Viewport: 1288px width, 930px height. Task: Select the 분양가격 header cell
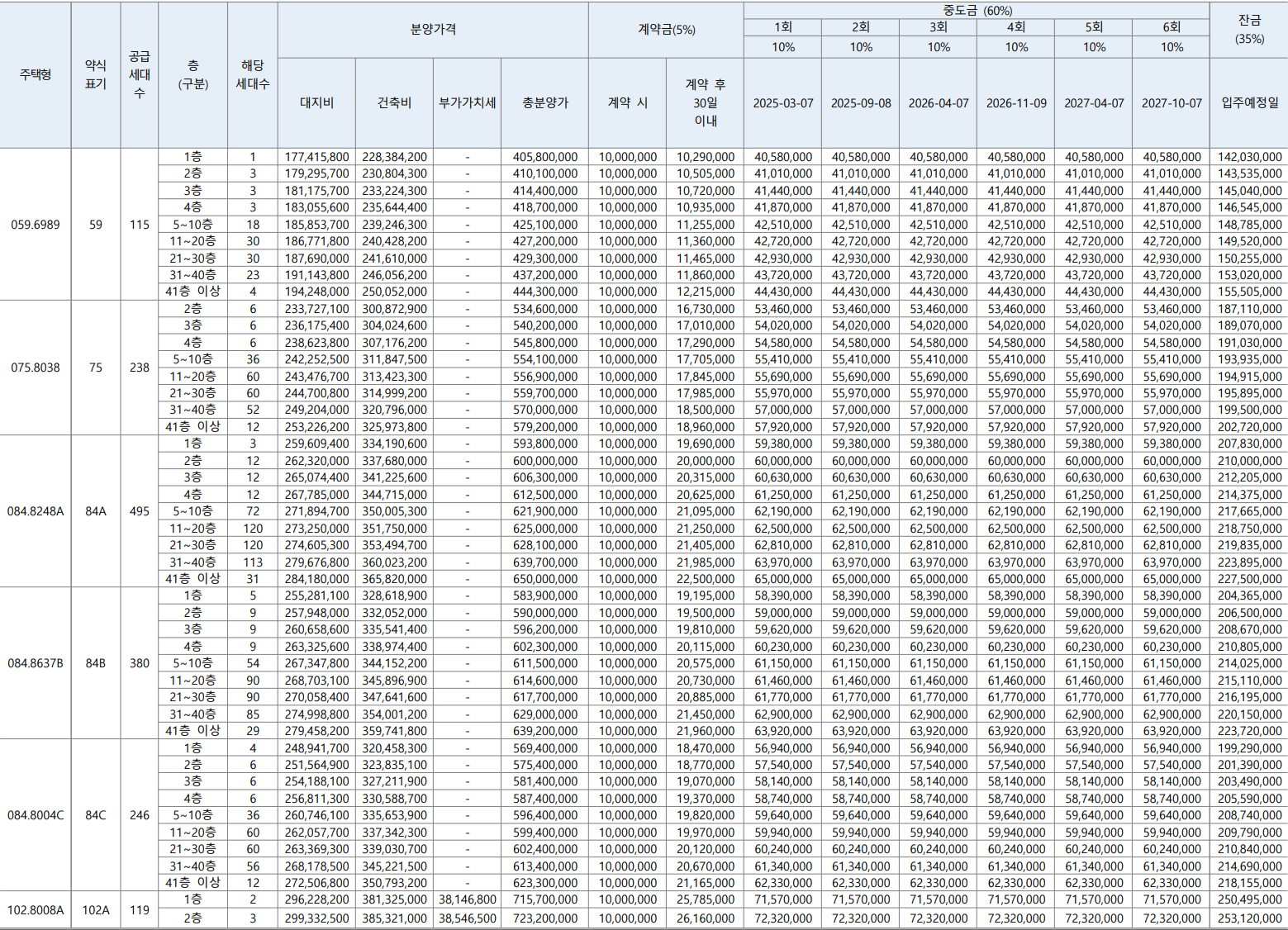pyautogui.click(x=433, y=30)
